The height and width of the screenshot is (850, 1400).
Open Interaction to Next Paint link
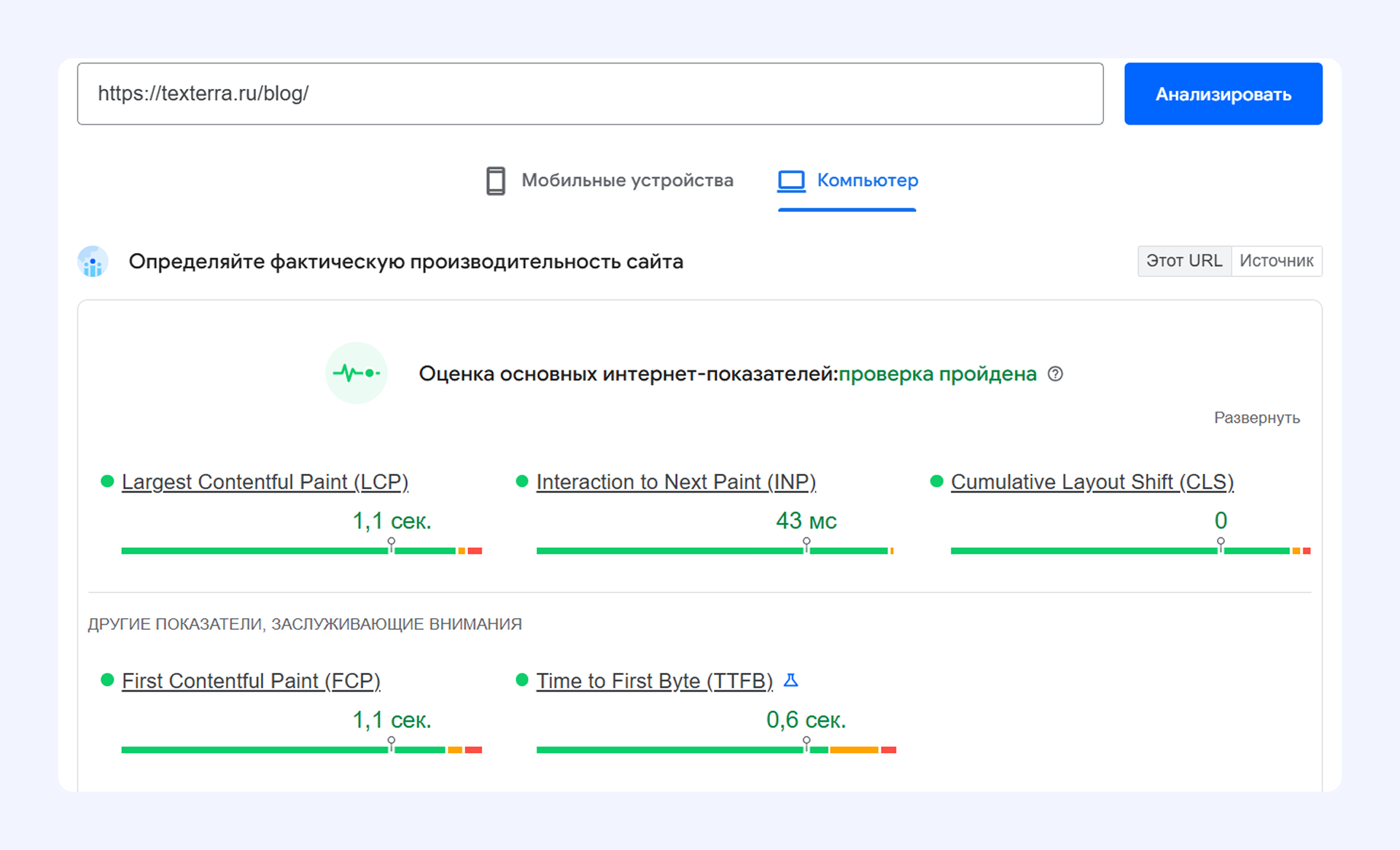click(675, 482)
